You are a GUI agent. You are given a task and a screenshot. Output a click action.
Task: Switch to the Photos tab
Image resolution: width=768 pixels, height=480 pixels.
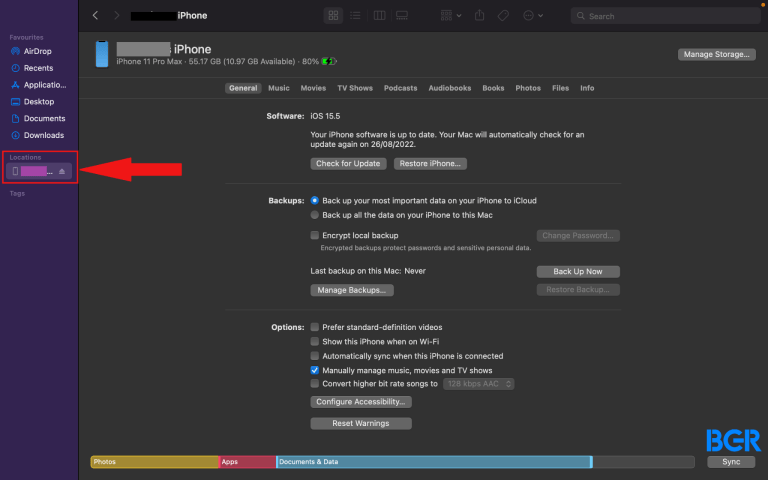click(528, 88)
